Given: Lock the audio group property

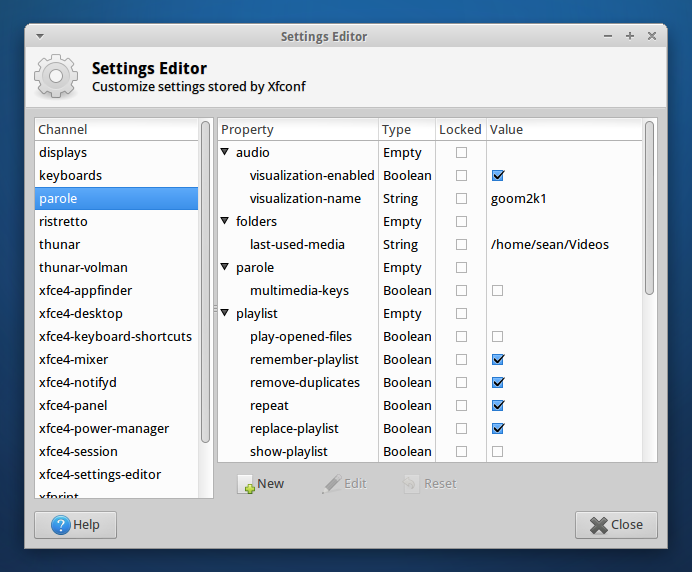Looking at the screenshot, I should click(x=461, y=153).
